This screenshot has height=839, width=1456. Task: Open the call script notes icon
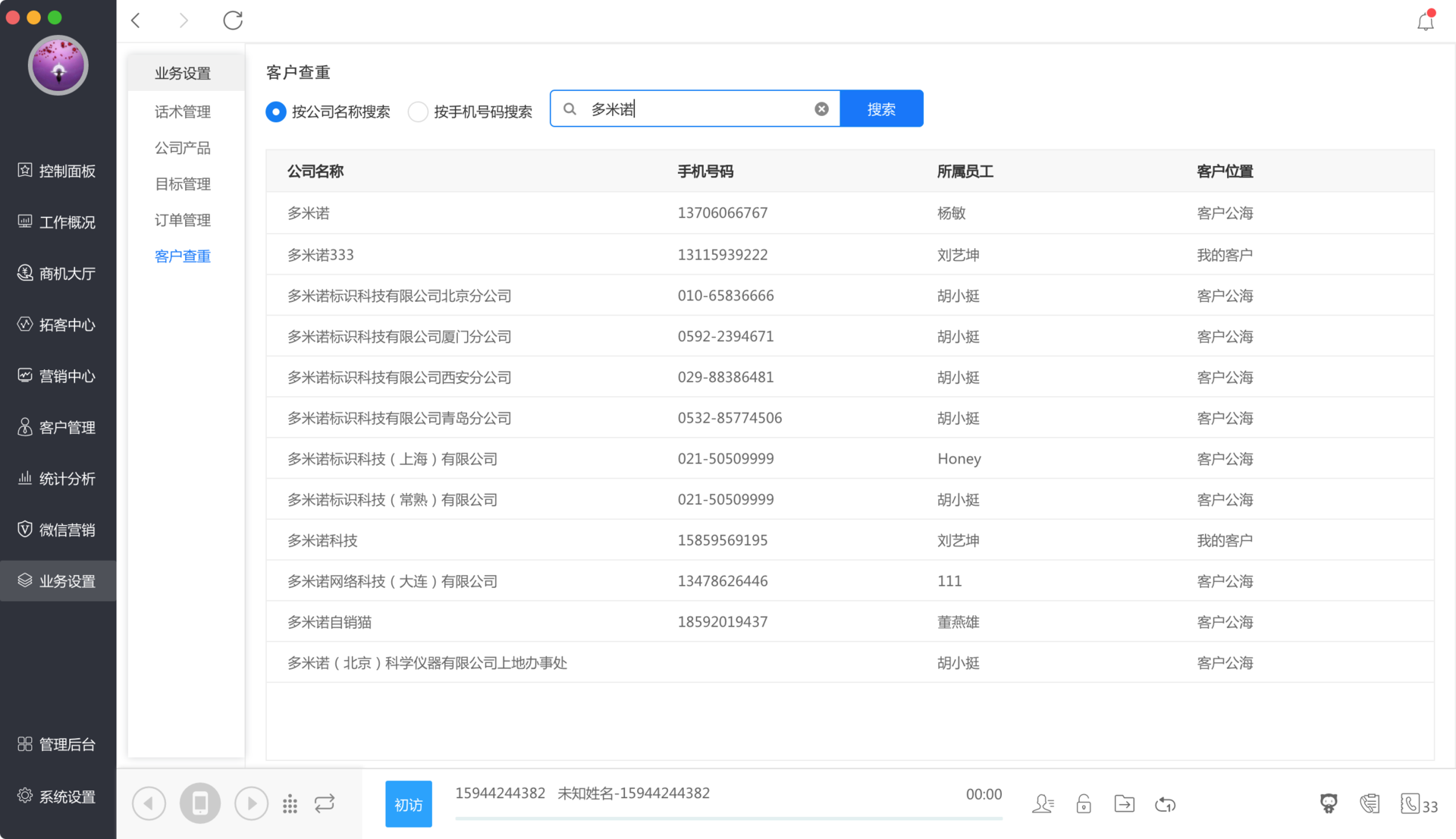(1370, 803)
